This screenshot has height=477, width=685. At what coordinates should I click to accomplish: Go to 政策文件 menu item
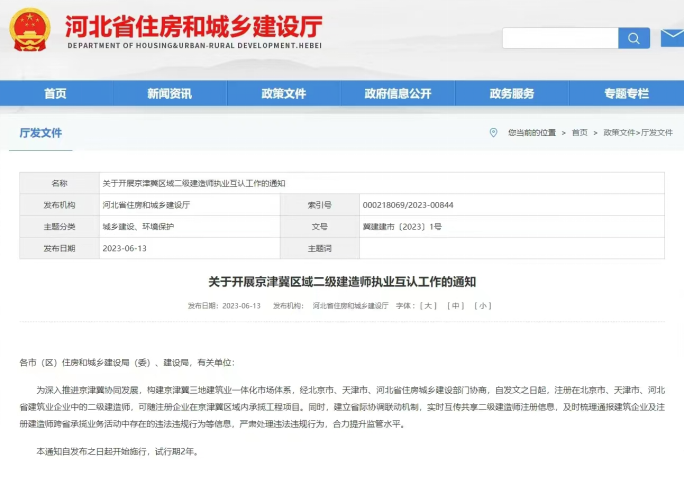(284, 93)
